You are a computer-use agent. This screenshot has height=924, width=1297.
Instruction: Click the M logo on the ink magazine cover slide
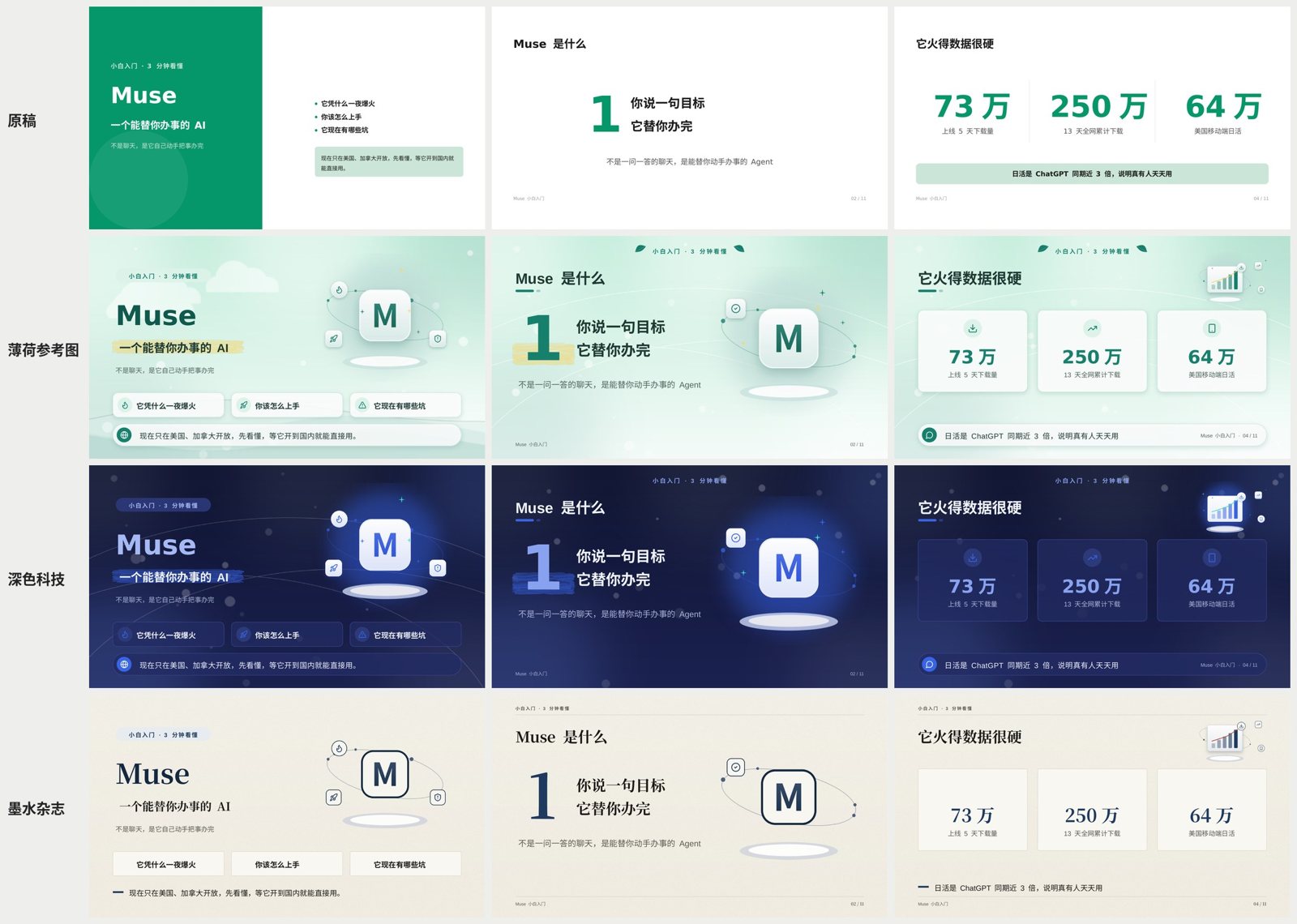385,774
